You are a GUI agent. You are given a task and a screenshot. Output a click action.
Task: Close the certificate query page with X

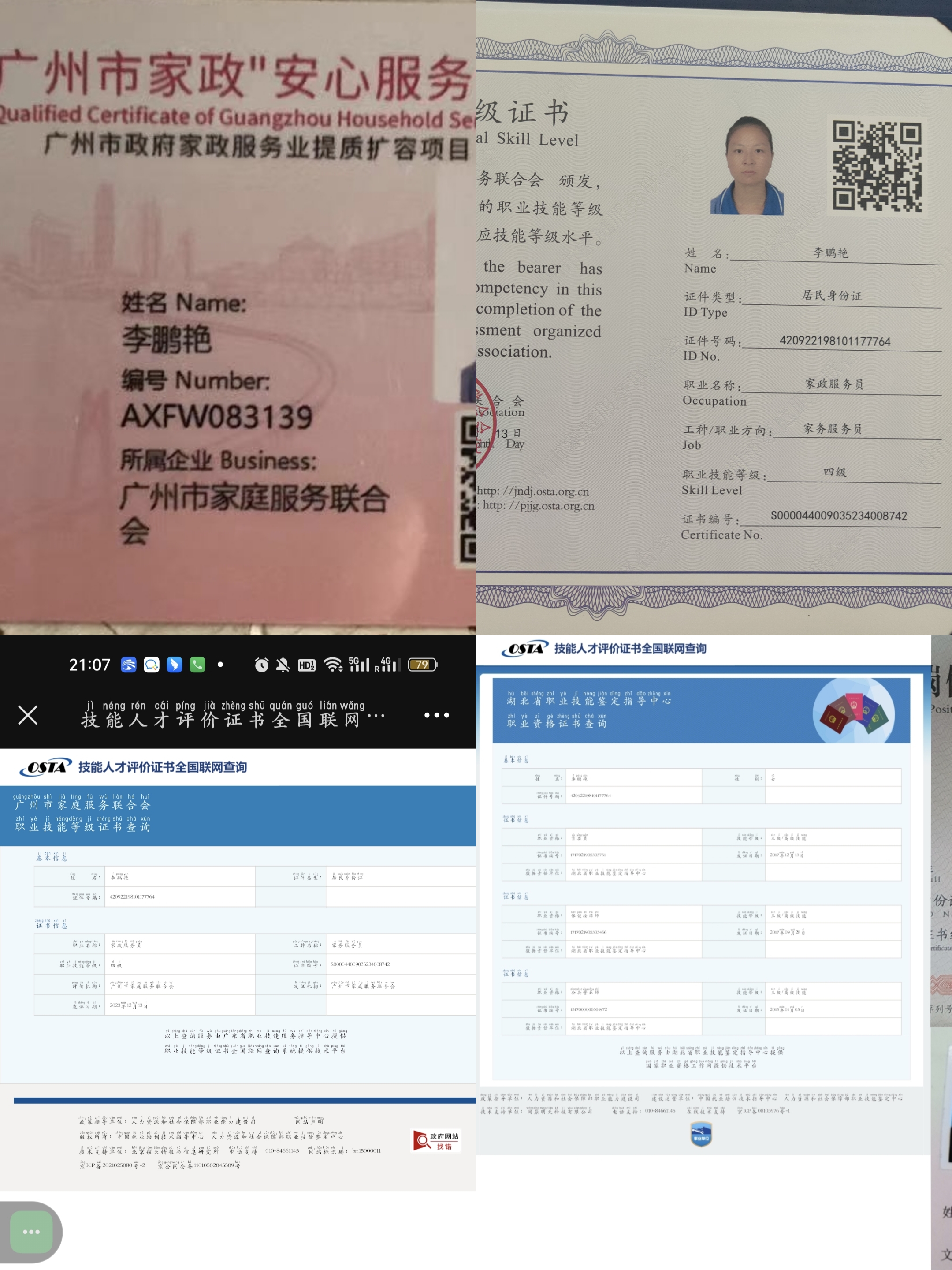tap(27, 715)
